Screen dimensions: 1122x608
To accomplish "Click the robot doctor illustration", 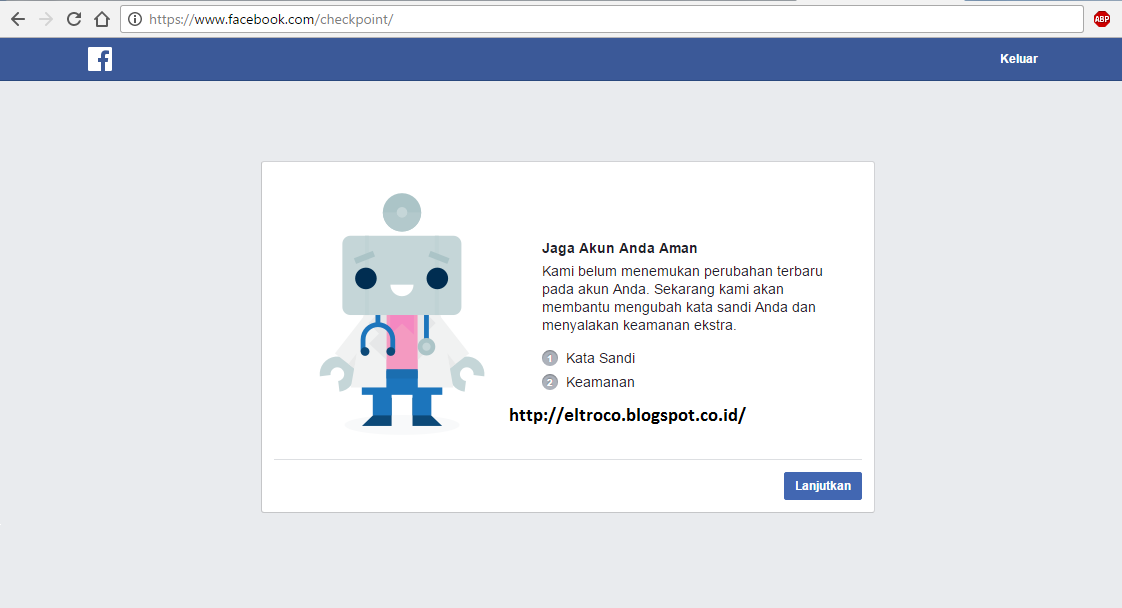I will (401, 311).
